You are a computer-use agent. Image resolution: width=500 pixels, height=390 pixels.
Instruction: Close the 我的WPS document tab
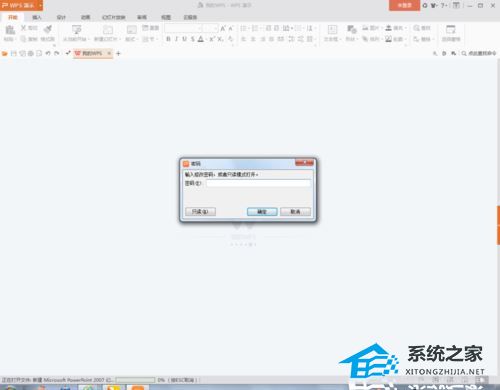click(x=109, y=53)
